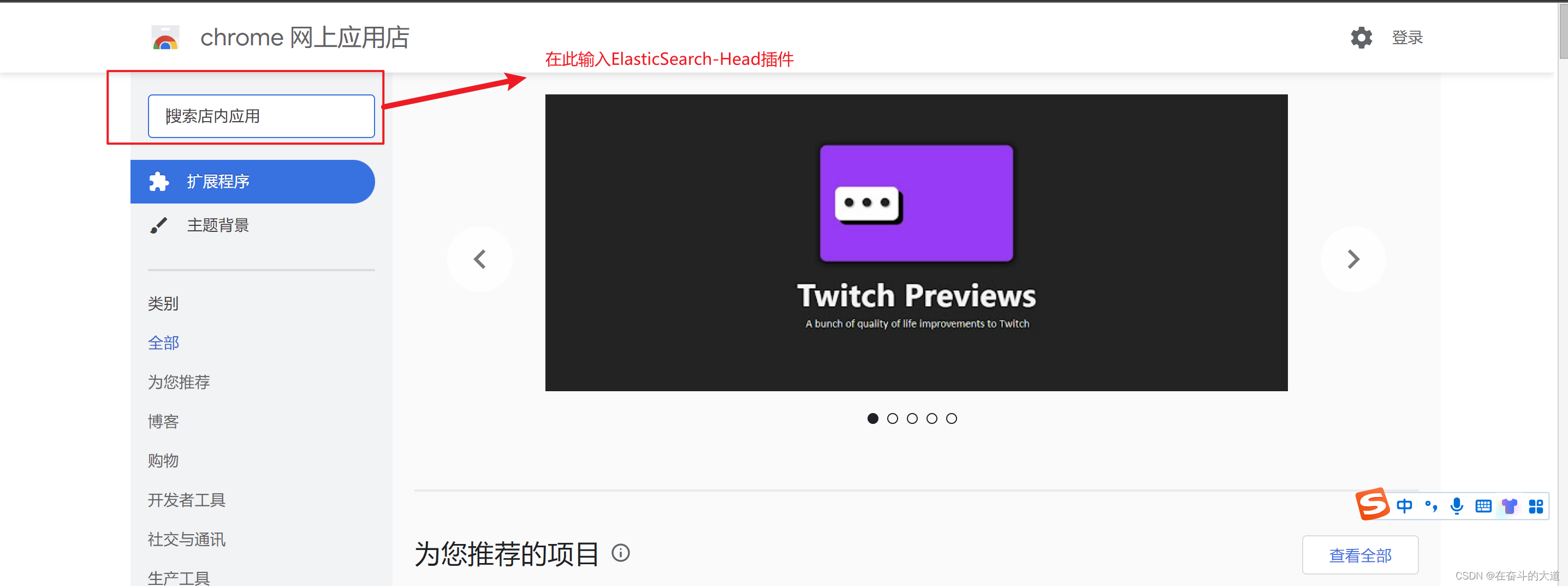The width and height of the screenshot is (1568, 586).
Task: Click the chrome 网上应用店 title text
Action: pyautogui.click(x=304, y=38)
